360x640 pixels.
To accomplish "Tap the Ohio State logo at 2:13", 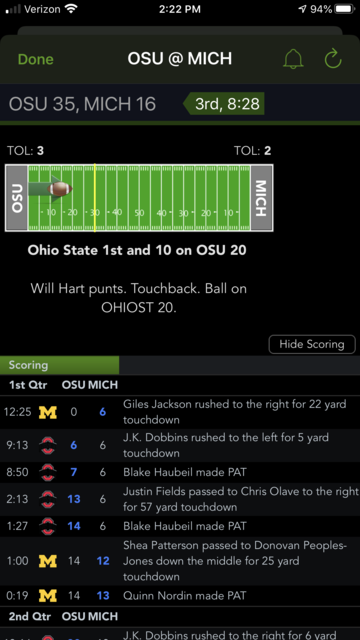I will click(x=48, y=499).
